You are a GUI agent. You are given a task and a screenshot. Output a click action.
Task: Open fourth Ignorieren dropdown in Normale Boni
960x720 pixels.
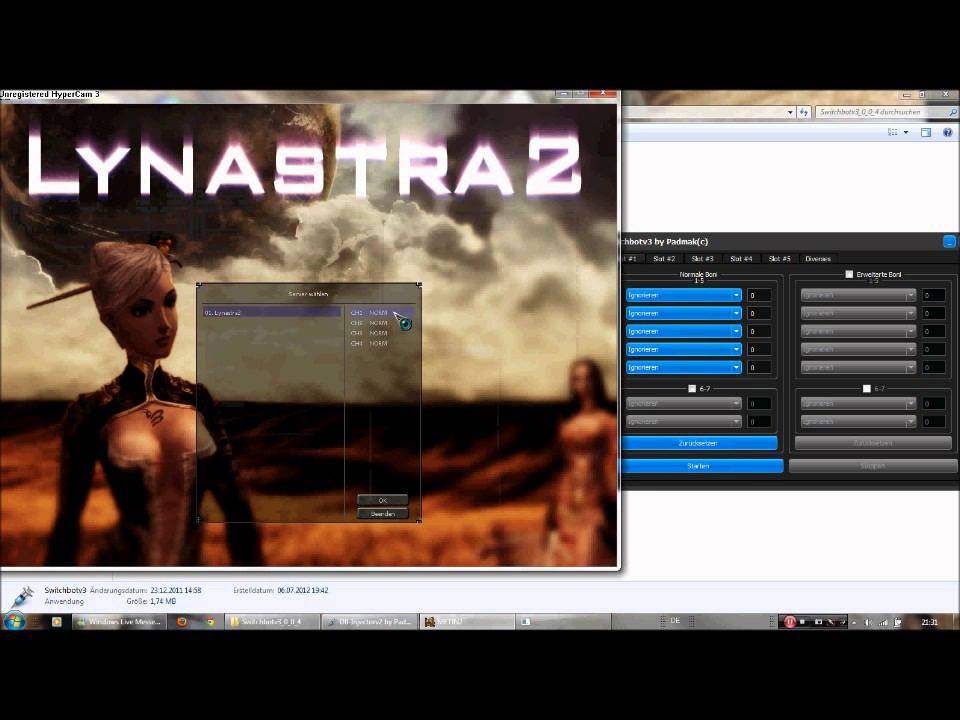click(683, 349)
